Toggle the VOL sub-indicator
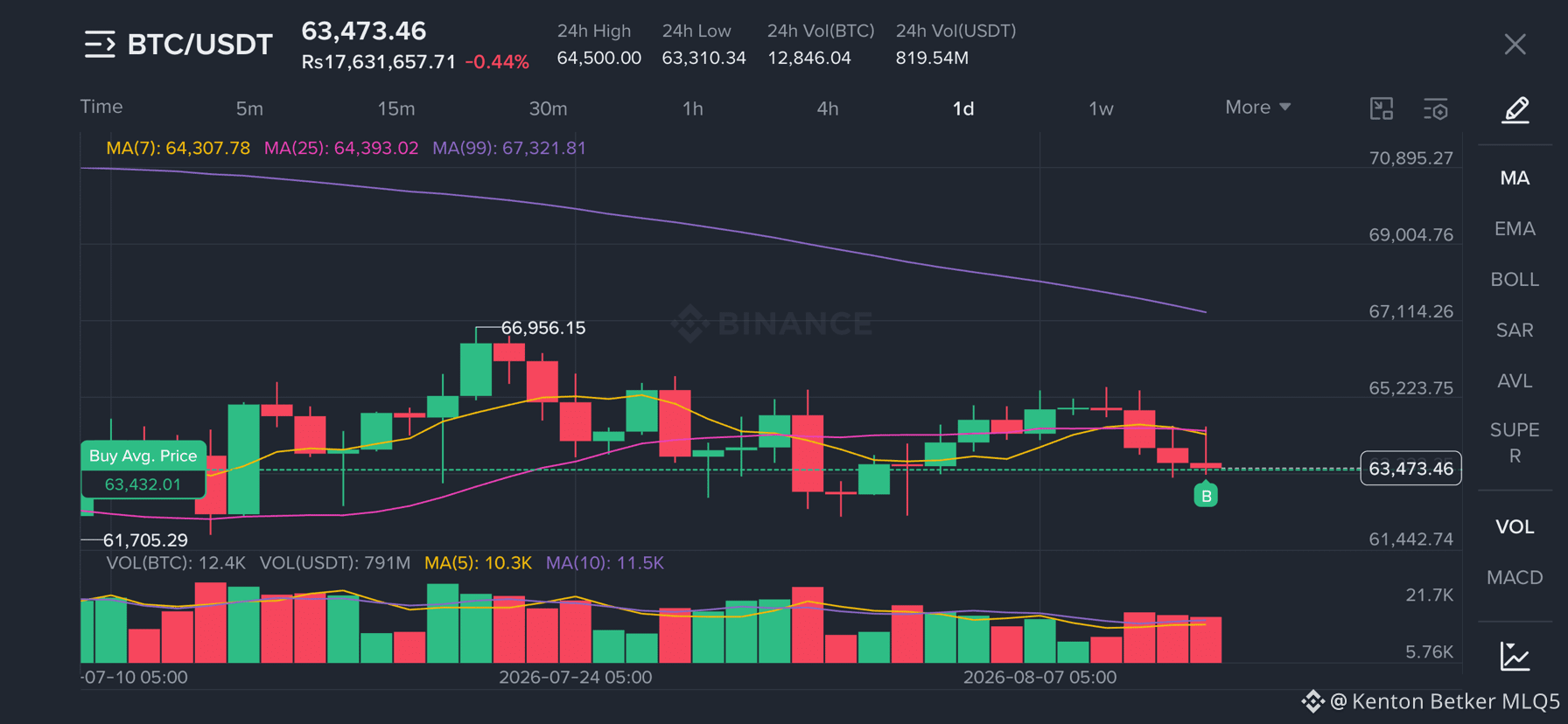Viewport: 1568px width, 724px height. click(1515, 527)
